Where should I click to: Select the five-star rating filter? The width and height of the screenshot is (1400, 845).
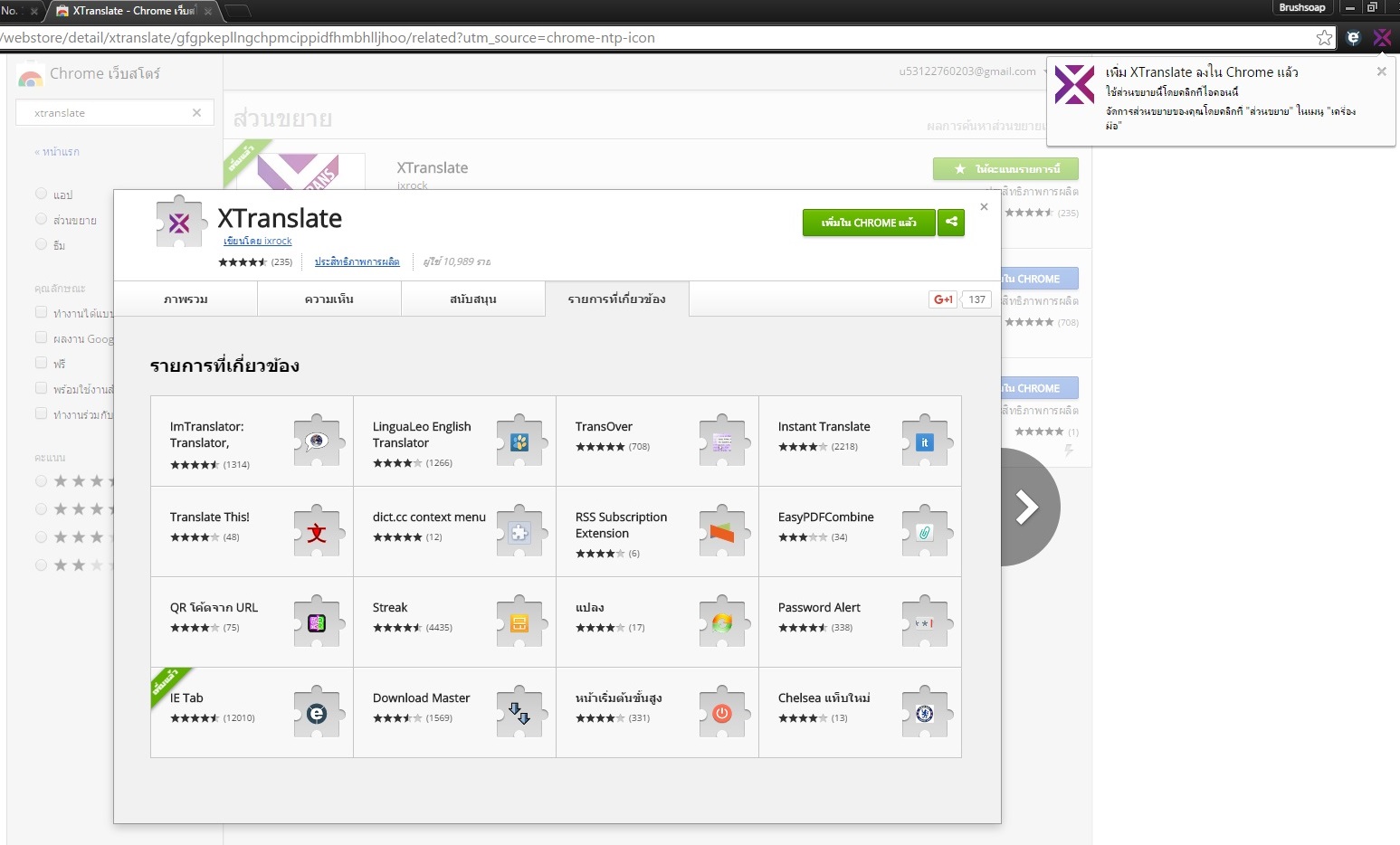click(41, 481)
